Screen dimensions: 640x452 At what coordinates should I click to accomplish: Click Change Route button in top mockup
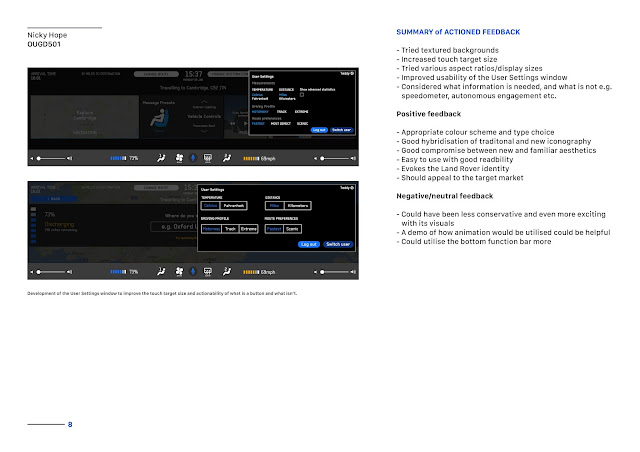[156, 74]
